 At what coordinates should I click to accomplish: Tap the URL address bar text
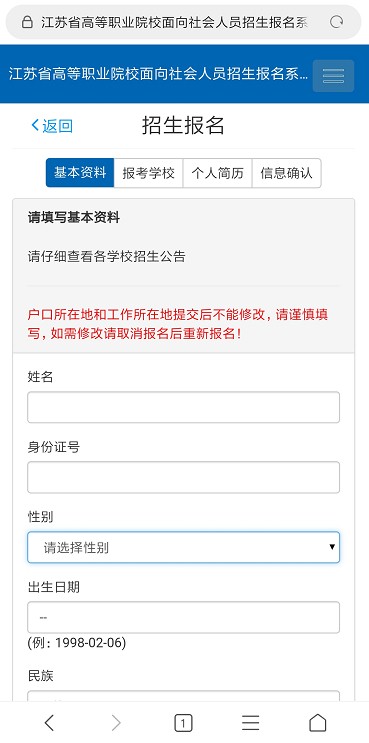click(174, 22)
